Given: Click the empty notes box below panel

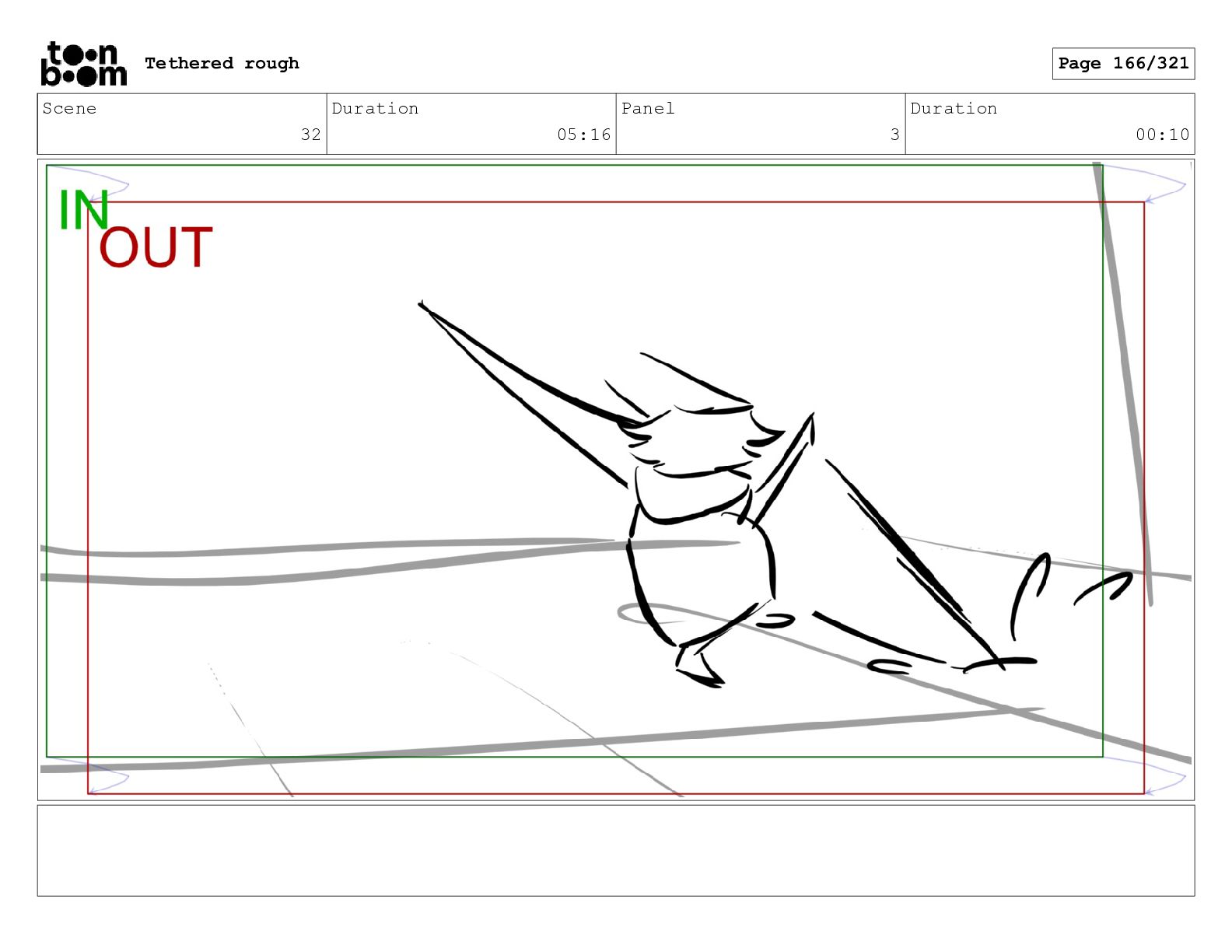Looking at the screenshot, I should click(616, 850).
